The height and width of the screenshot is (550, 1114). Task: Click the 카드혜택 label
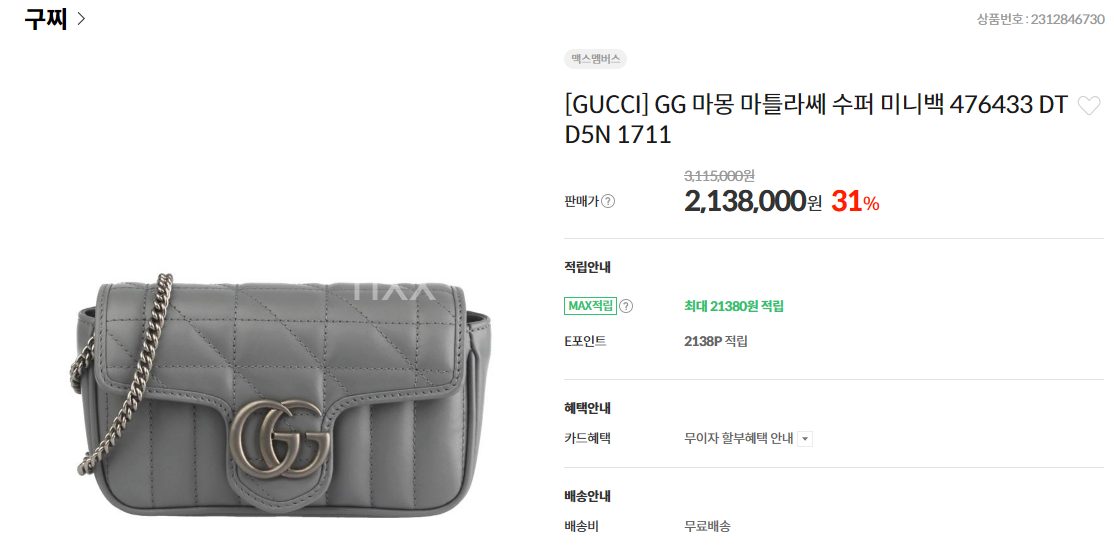588,438
